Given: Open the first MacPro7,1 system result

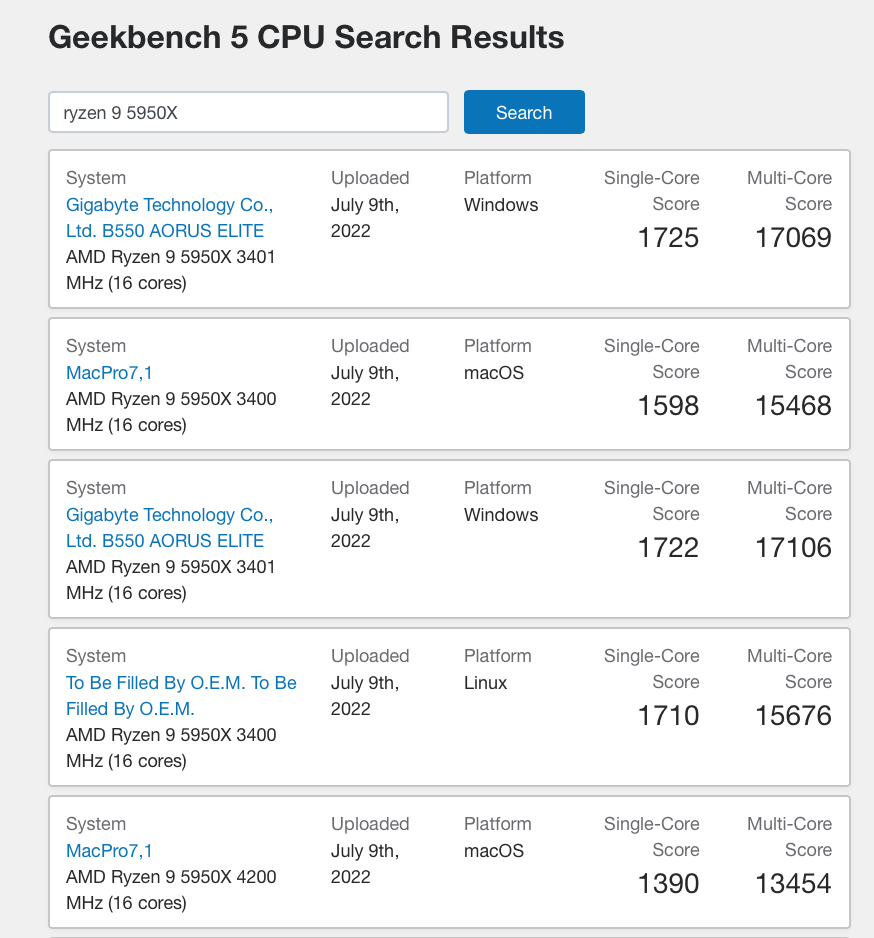Looking at the screenshot, I should tap(109, 372).
